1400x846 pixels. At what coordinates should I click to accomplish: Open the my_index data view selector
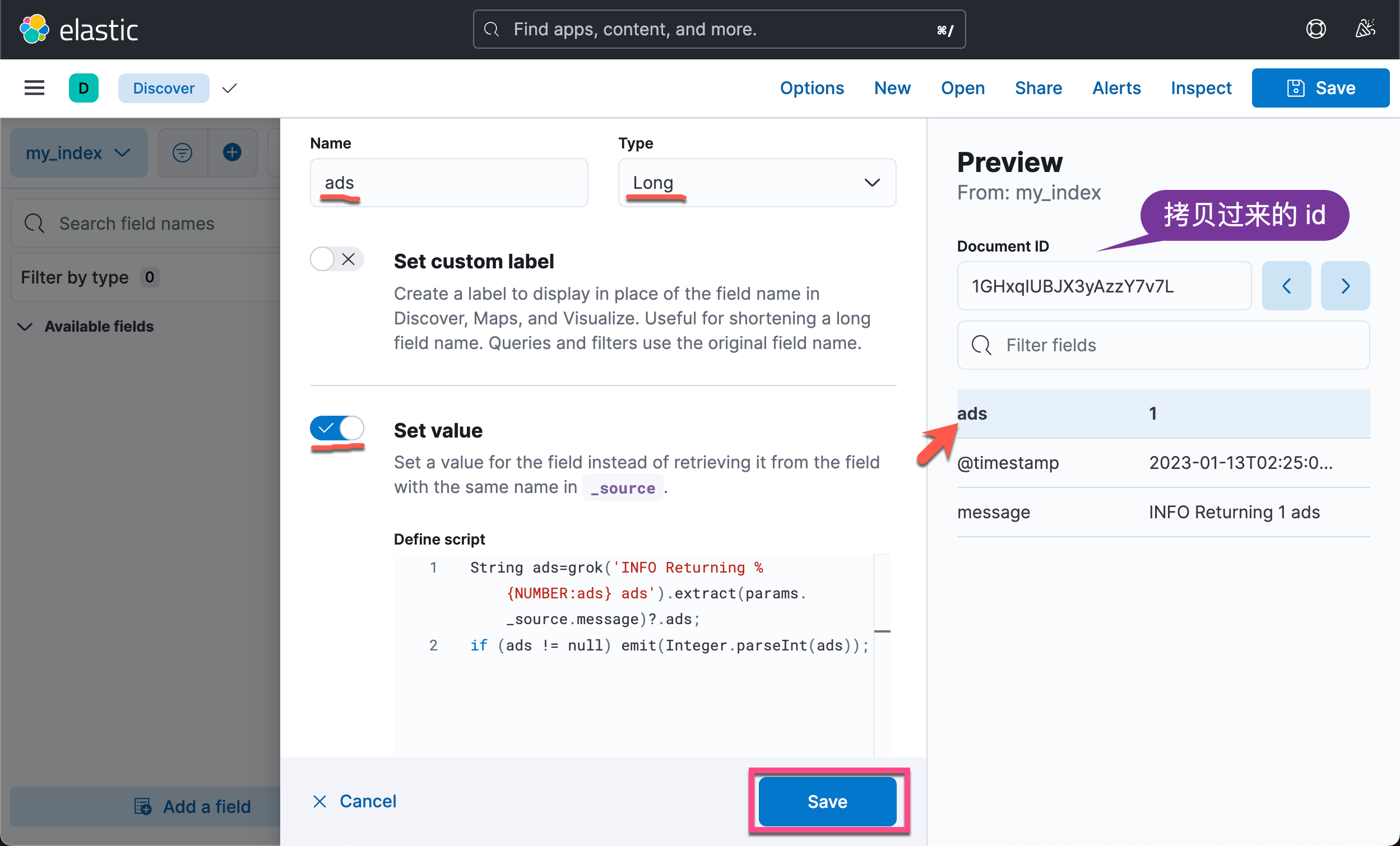click(78, 152)
